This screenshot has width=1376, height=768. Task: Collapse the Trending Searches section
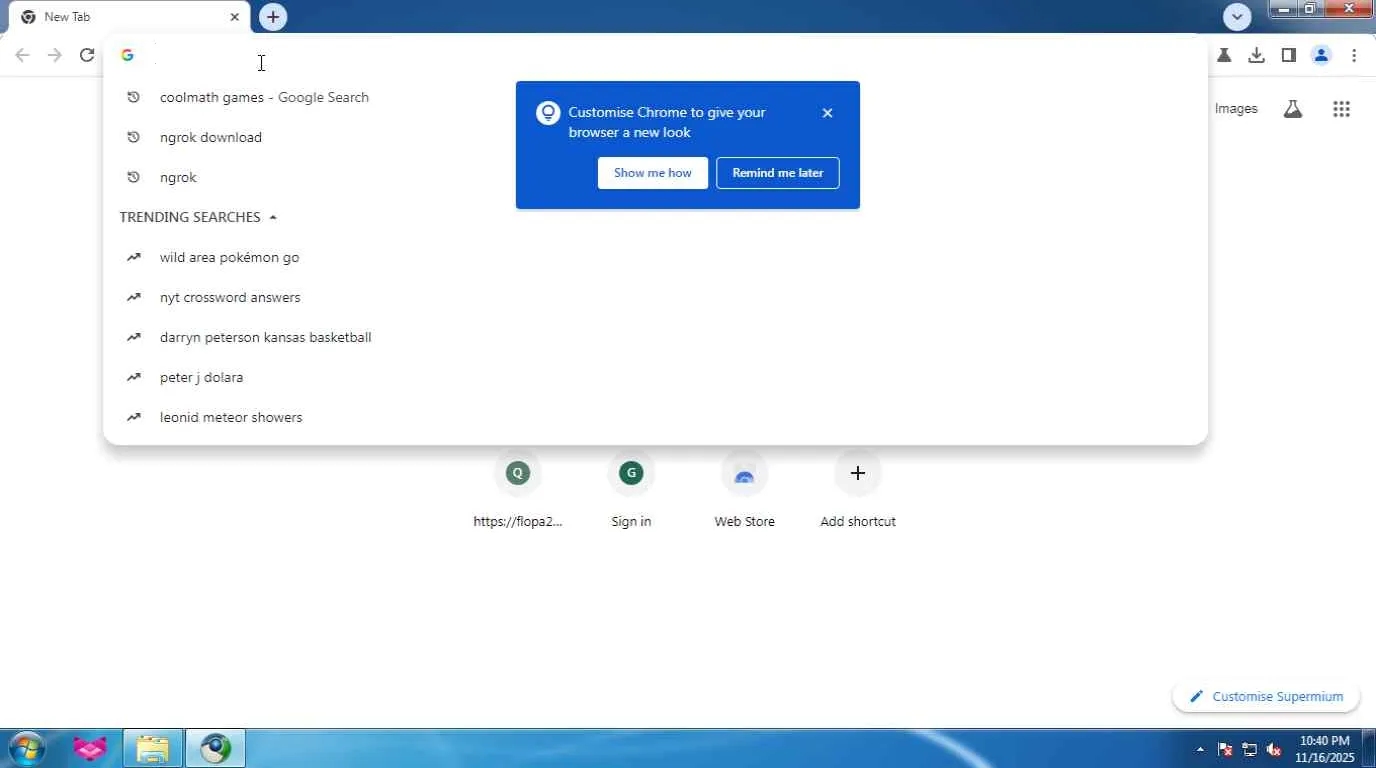(273, 217)
